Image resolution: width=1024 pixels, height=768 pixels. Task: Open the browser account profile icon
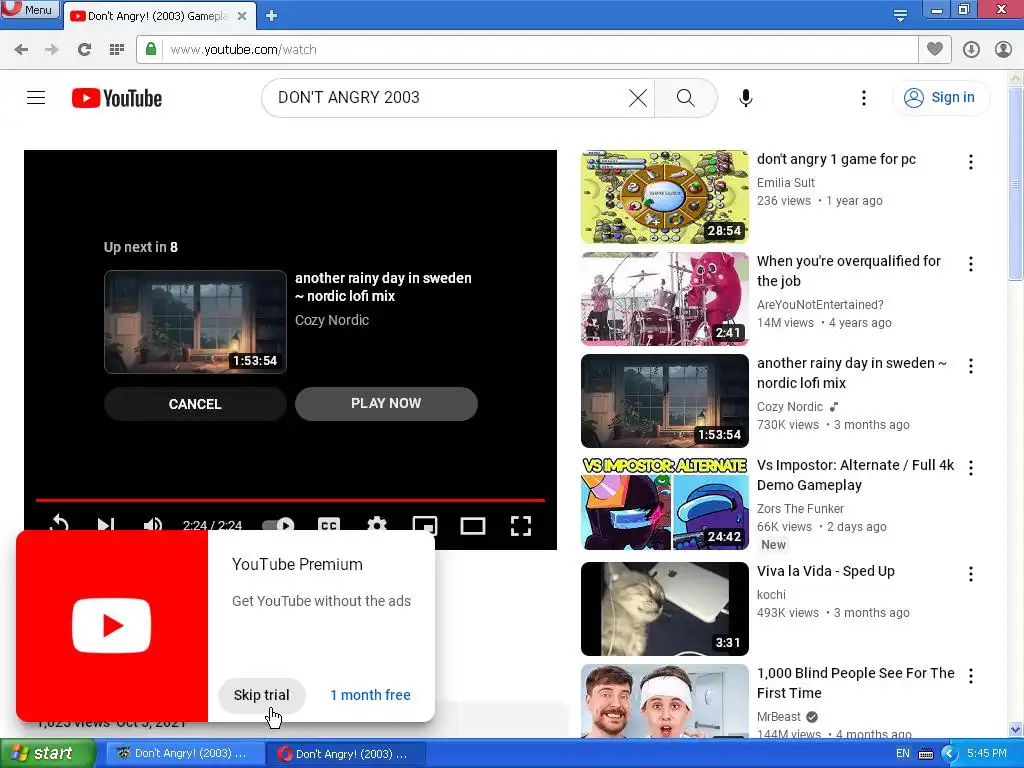(1003, 50)
